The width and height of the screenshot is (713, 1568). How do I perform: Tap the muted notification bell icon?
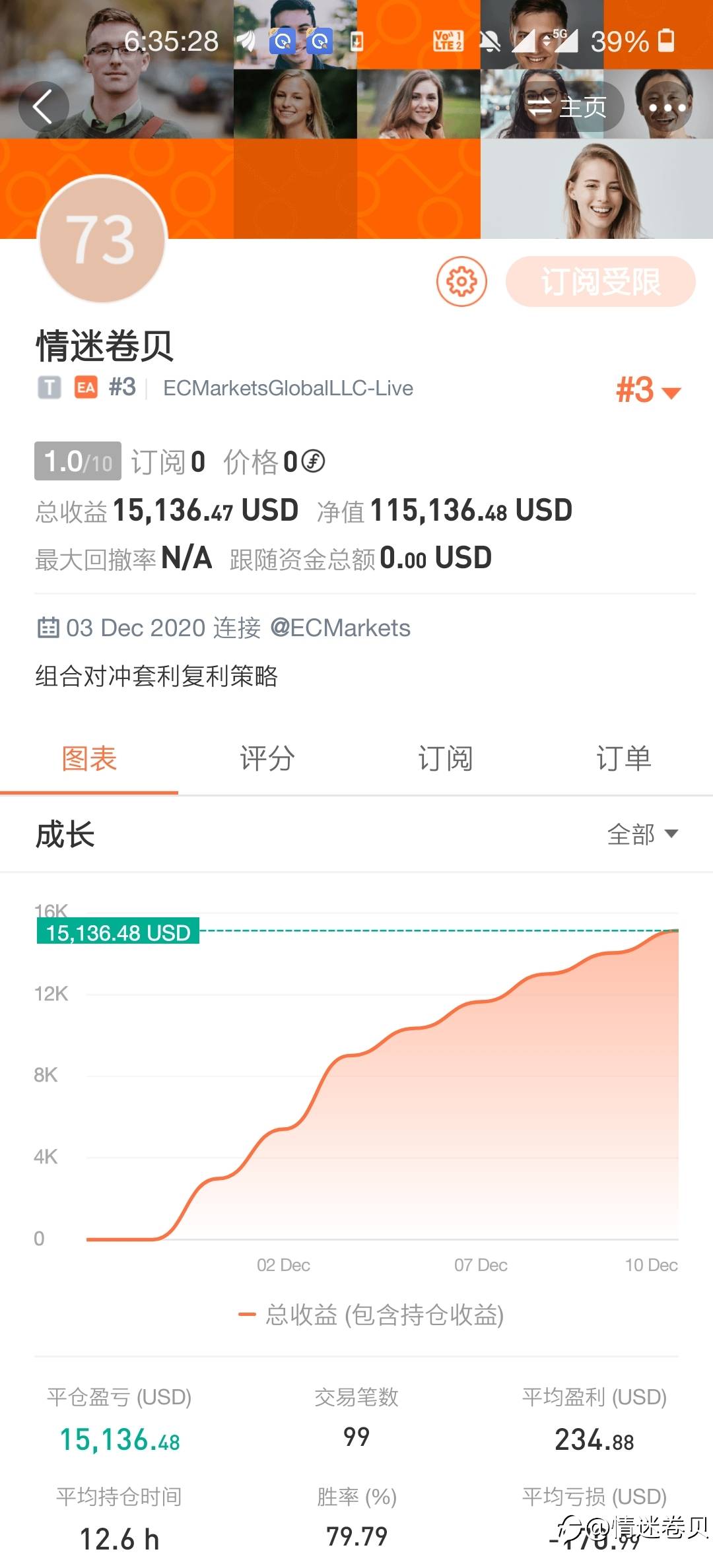(x=489, y=42)
